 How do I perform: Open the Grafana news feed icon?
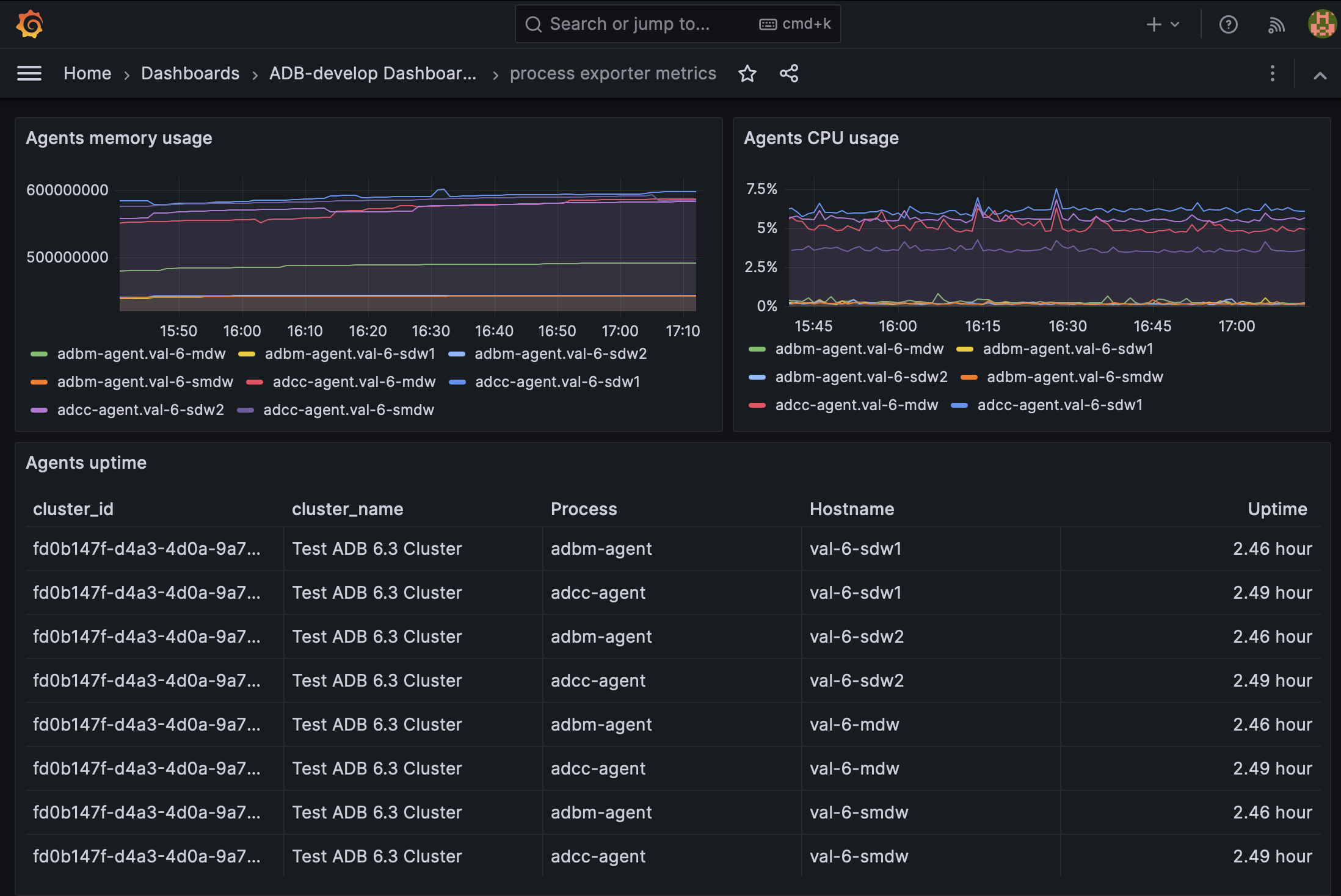(1276, 24)
